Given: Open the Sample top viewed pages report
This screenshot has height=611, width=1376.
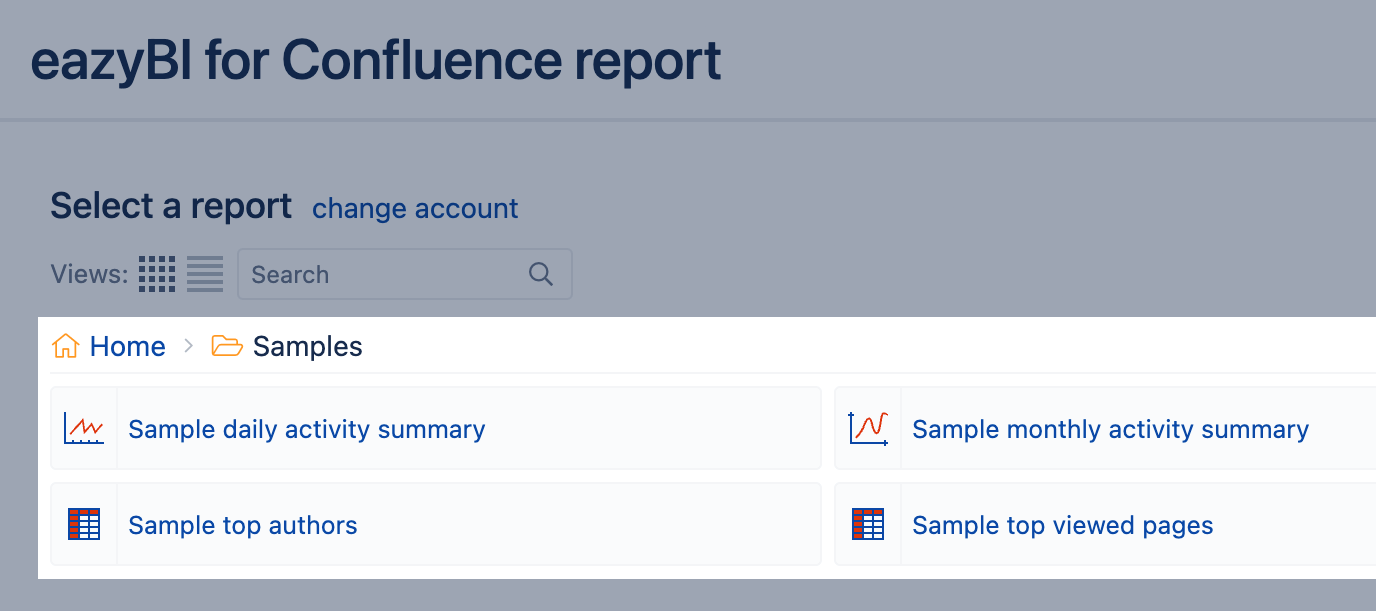Looking at the screenshot, I should (1062, 524).
